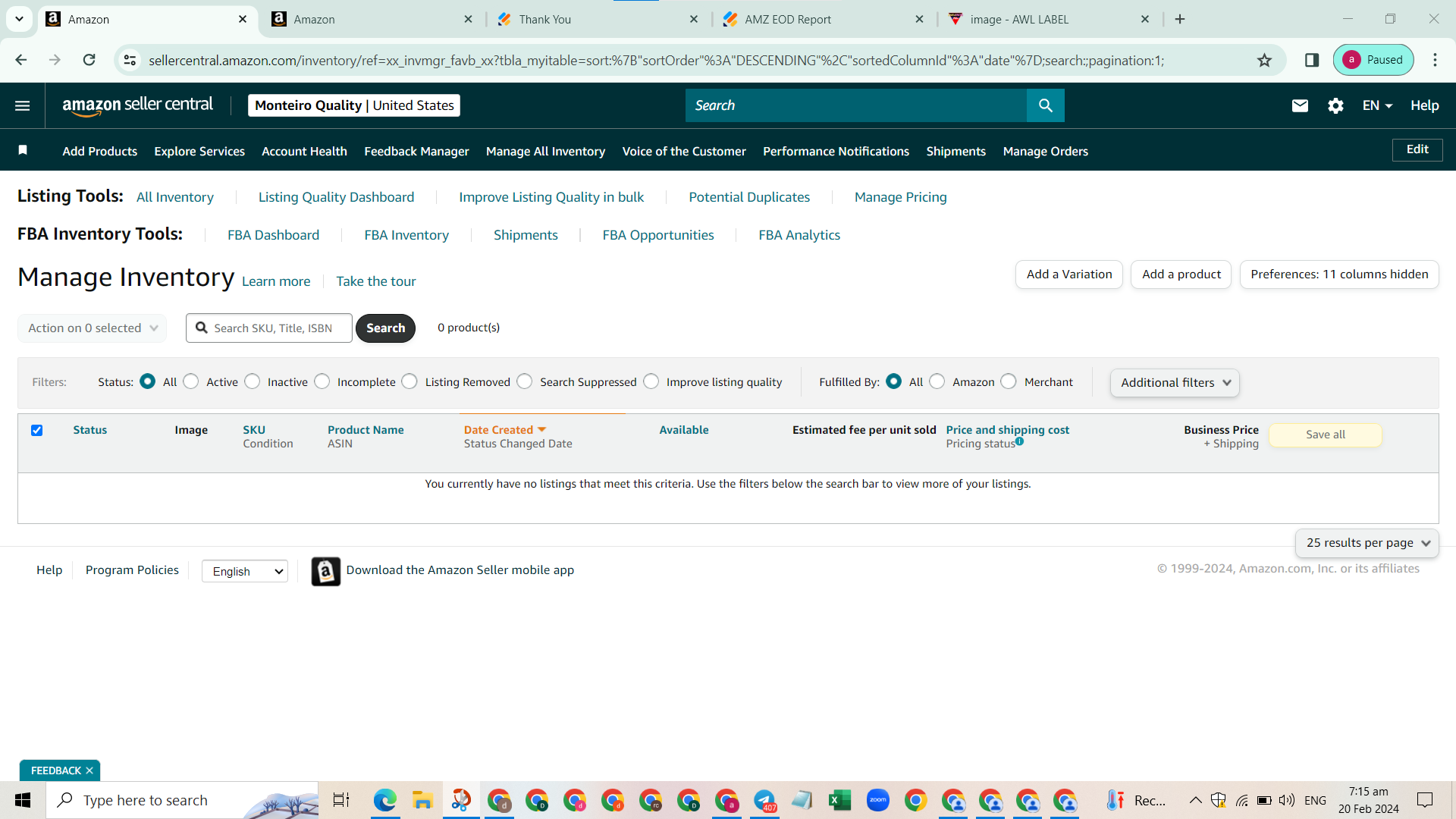
Task: Open the FBA Dashboard link
Action: point(273,235)
